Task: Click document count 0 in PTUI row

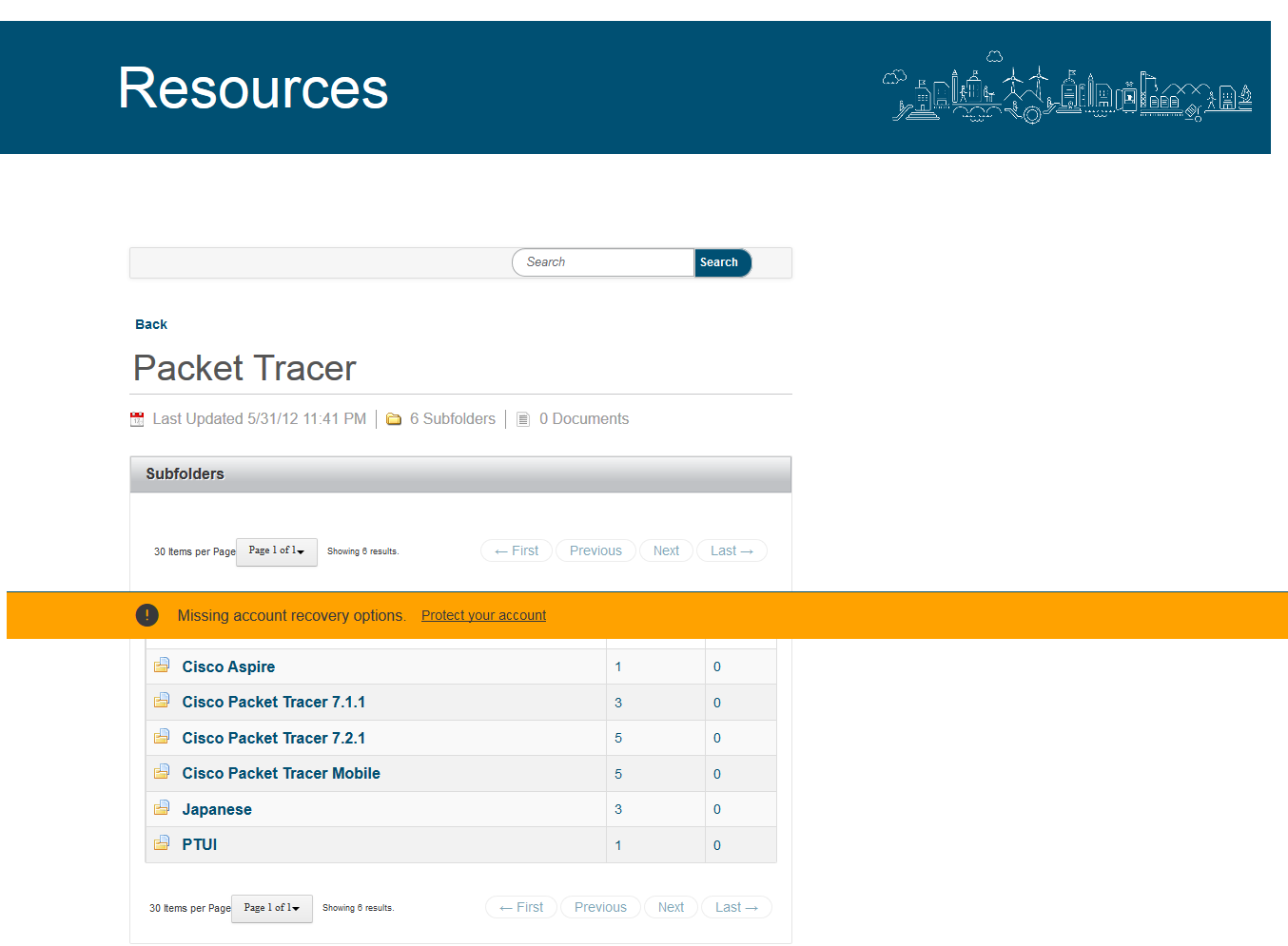Action: click(717, 845)
